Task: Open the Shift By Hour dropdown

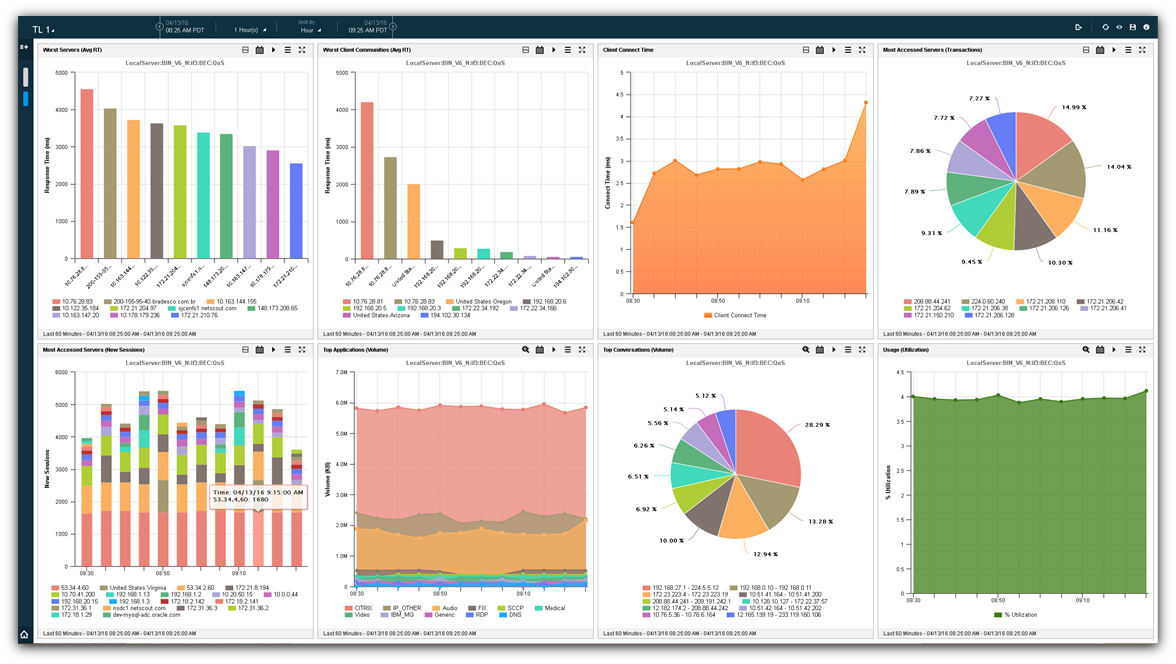Action: (x=313, y=30)
